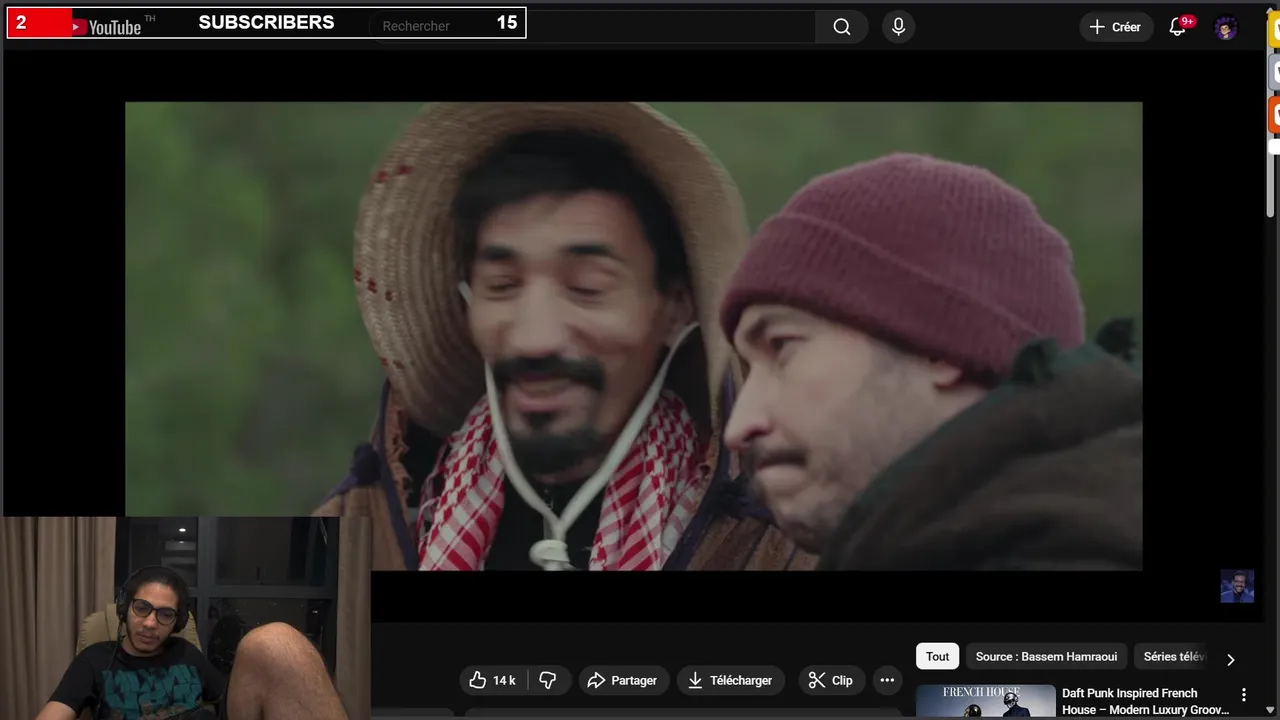Select Source : Bassem Hamraoui chip

(x=1046, y=657)
